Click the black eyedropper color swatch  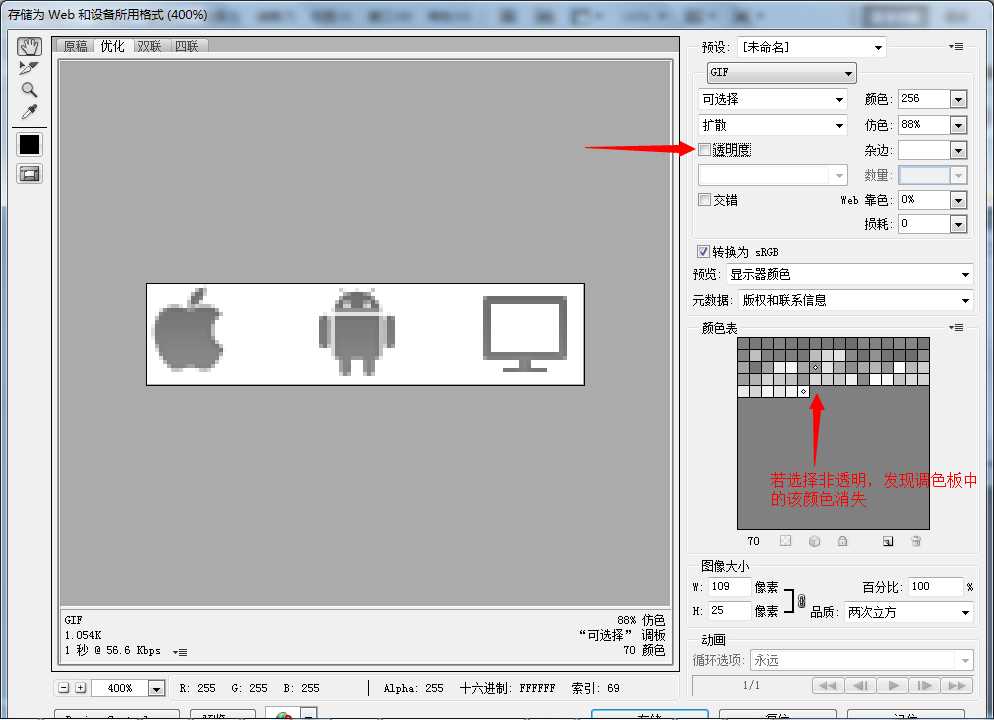[x=29, y=144]
